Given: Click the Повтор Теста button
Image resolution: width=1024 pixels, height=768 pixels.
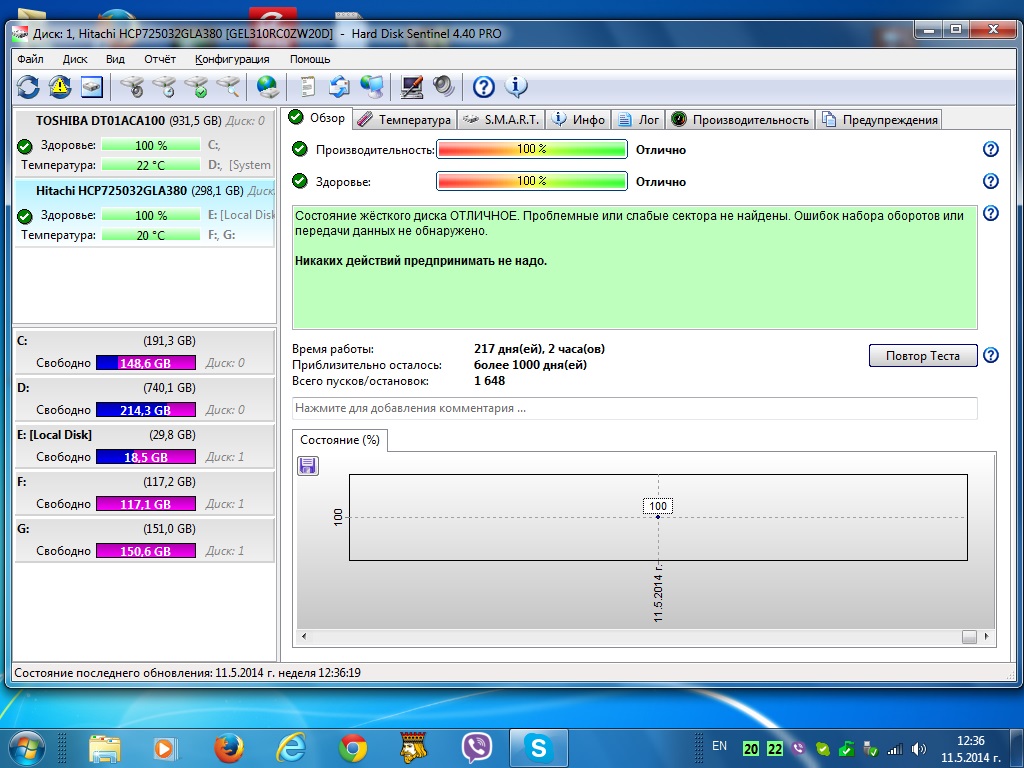Looking at the screenshot, I should click(921, 355).
